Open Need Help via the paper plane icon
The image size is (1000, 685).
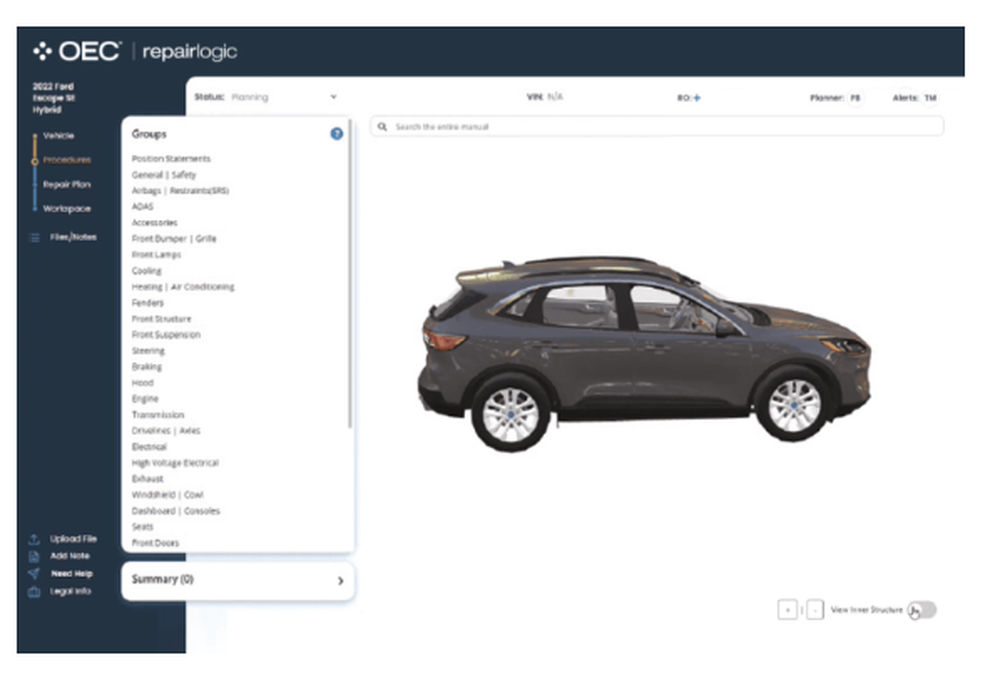click(x=33, y=573)
